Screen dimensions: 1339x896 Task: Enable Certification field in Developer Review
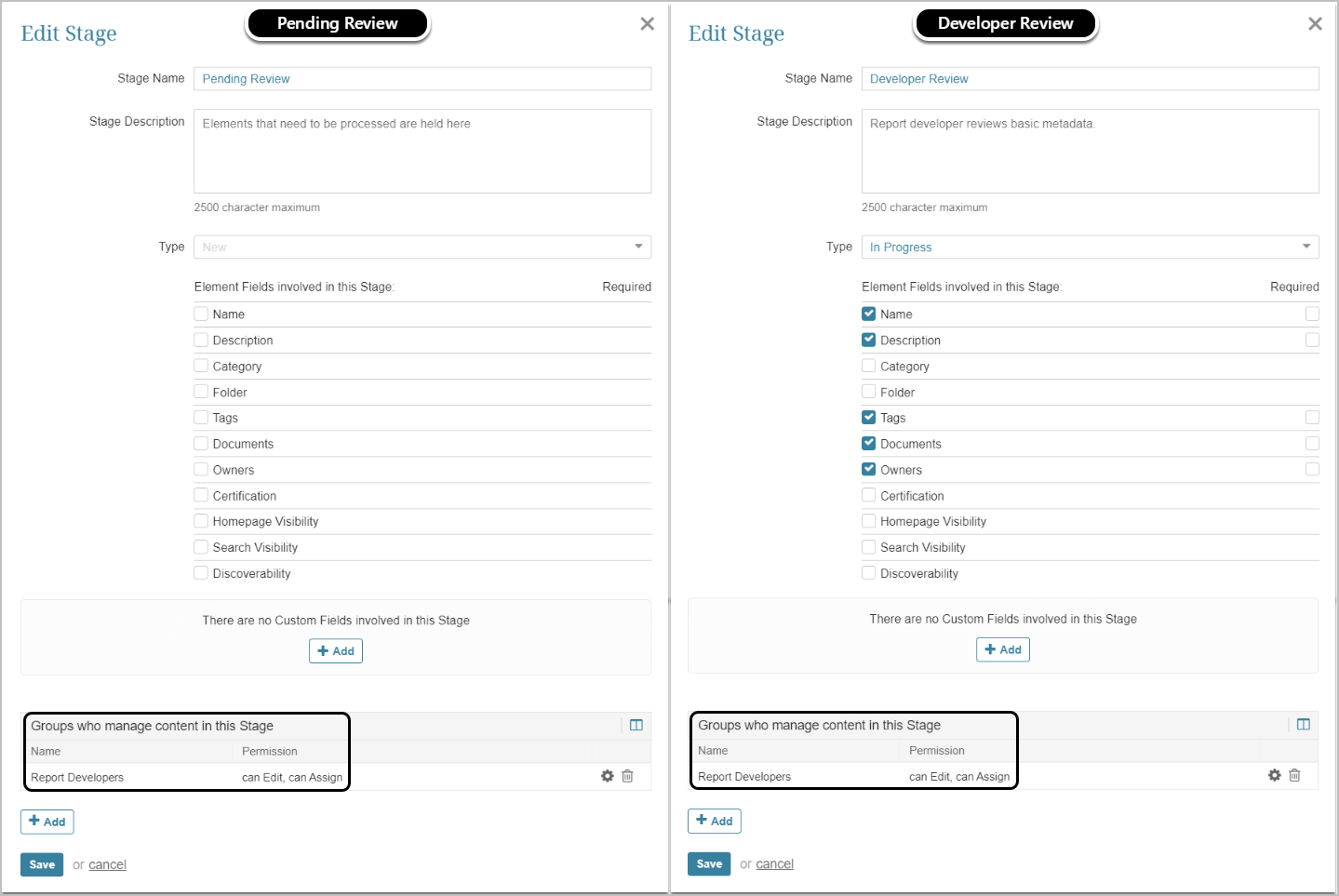tap(869, 496)
